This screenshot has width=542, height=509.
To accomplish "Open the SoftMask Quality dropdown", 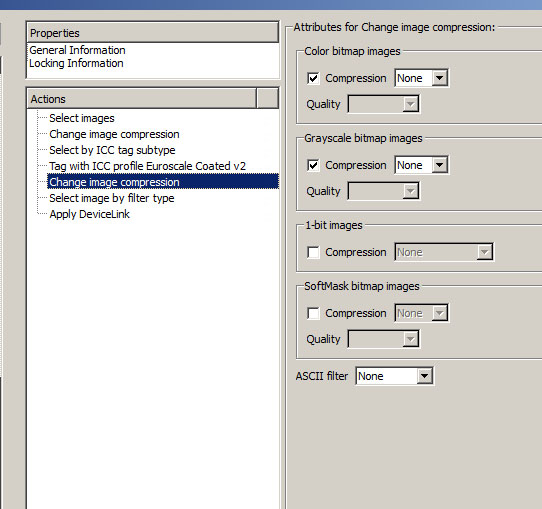I will tap(384, 339).
